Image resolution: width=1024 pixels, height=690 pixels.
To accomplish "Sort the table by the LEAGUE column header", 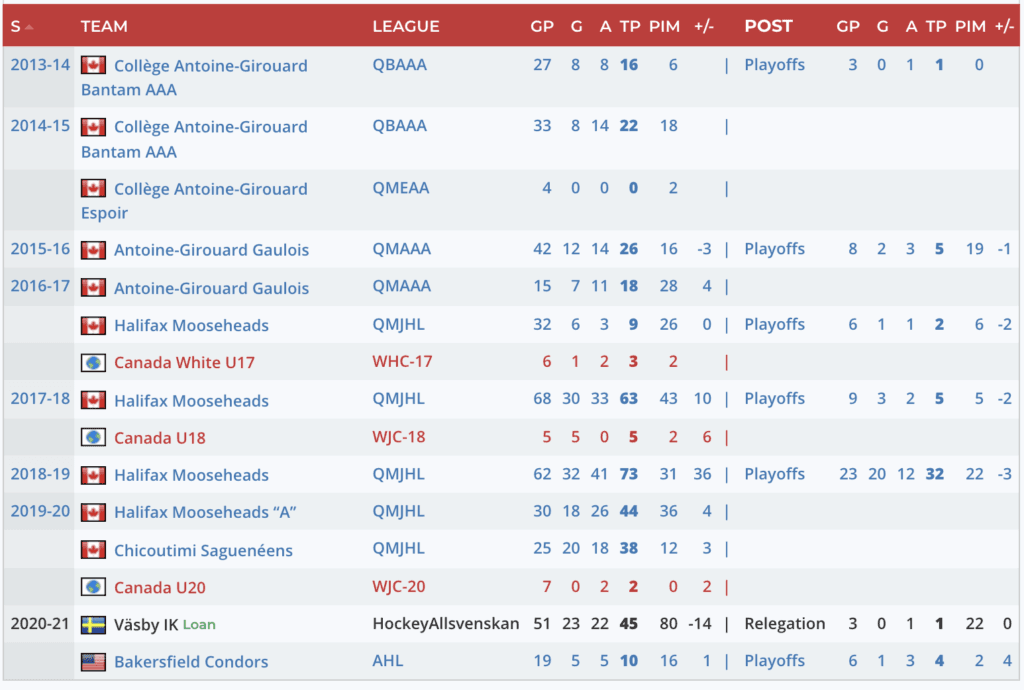I will [x=405, y=26].
